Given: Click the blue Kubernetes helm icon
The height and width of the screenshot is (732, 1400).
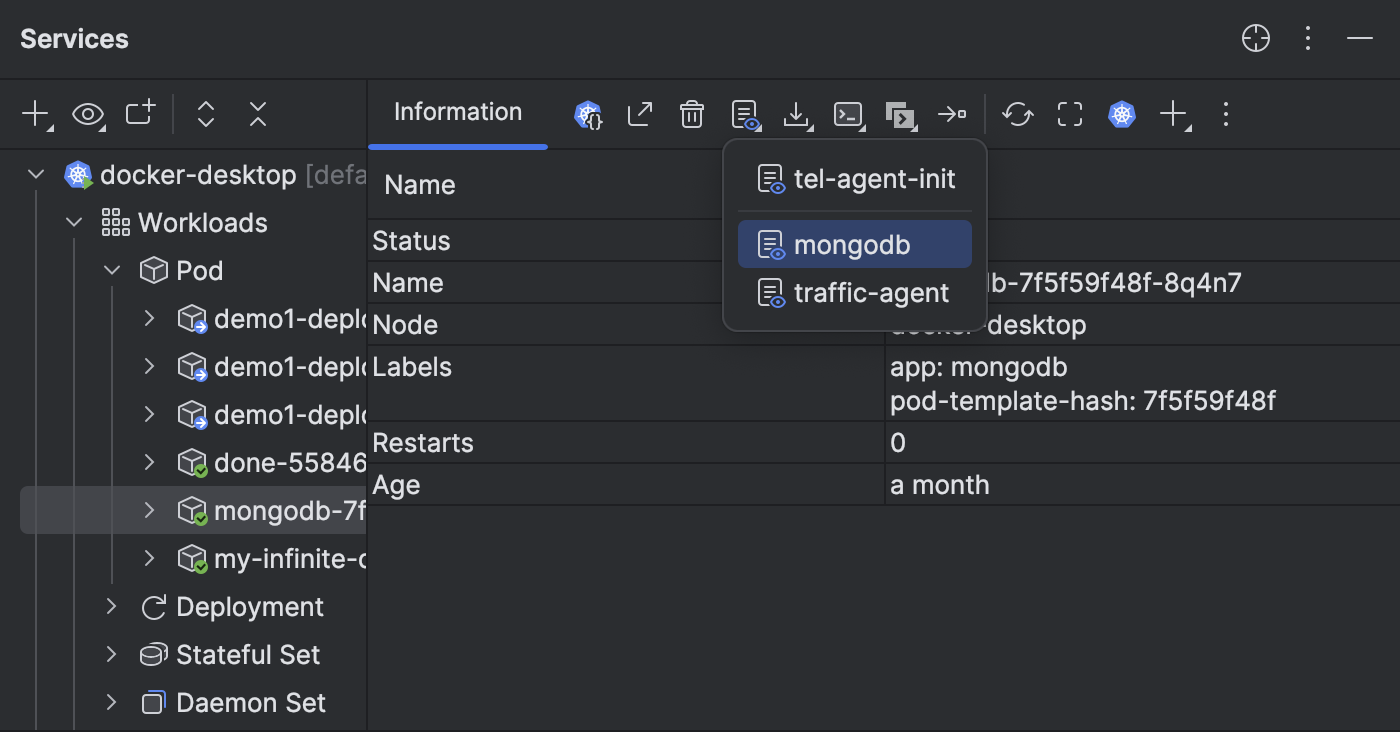Looking at the screenshot, I should click(1121, 114).
